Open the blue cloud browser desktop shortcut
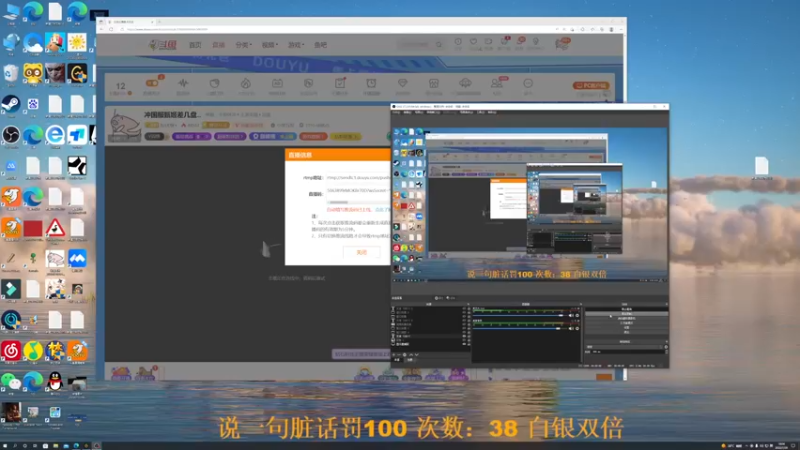The width and height of the screenshot is (800, 450). pyautogui.click(x=33, y=43)
